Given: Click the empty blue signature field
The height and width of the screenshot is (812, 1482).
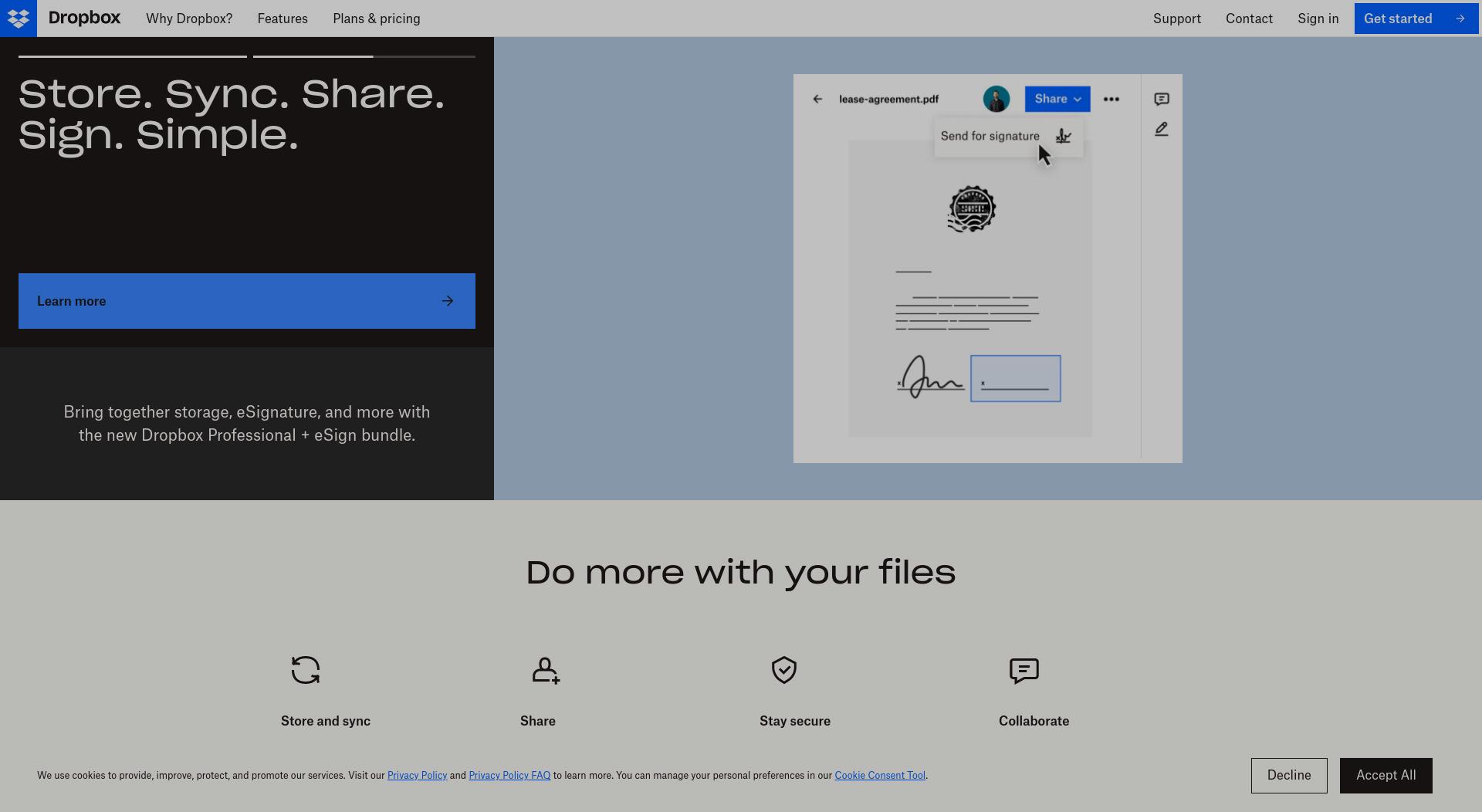Looking at the screenshot, I should [x=1016, y=378].
